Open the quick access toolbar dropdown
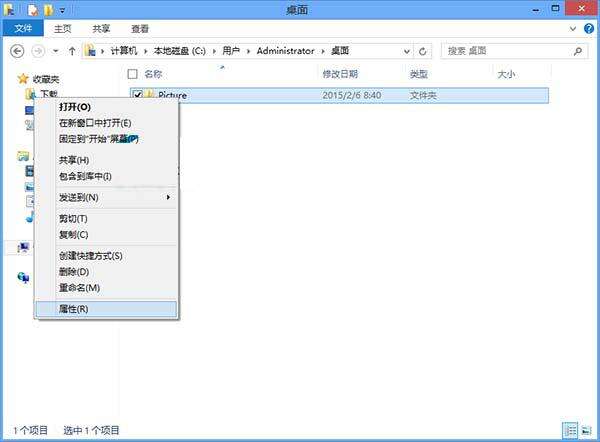This screenshot has height=442, width=600. click(x=62, y=11)
